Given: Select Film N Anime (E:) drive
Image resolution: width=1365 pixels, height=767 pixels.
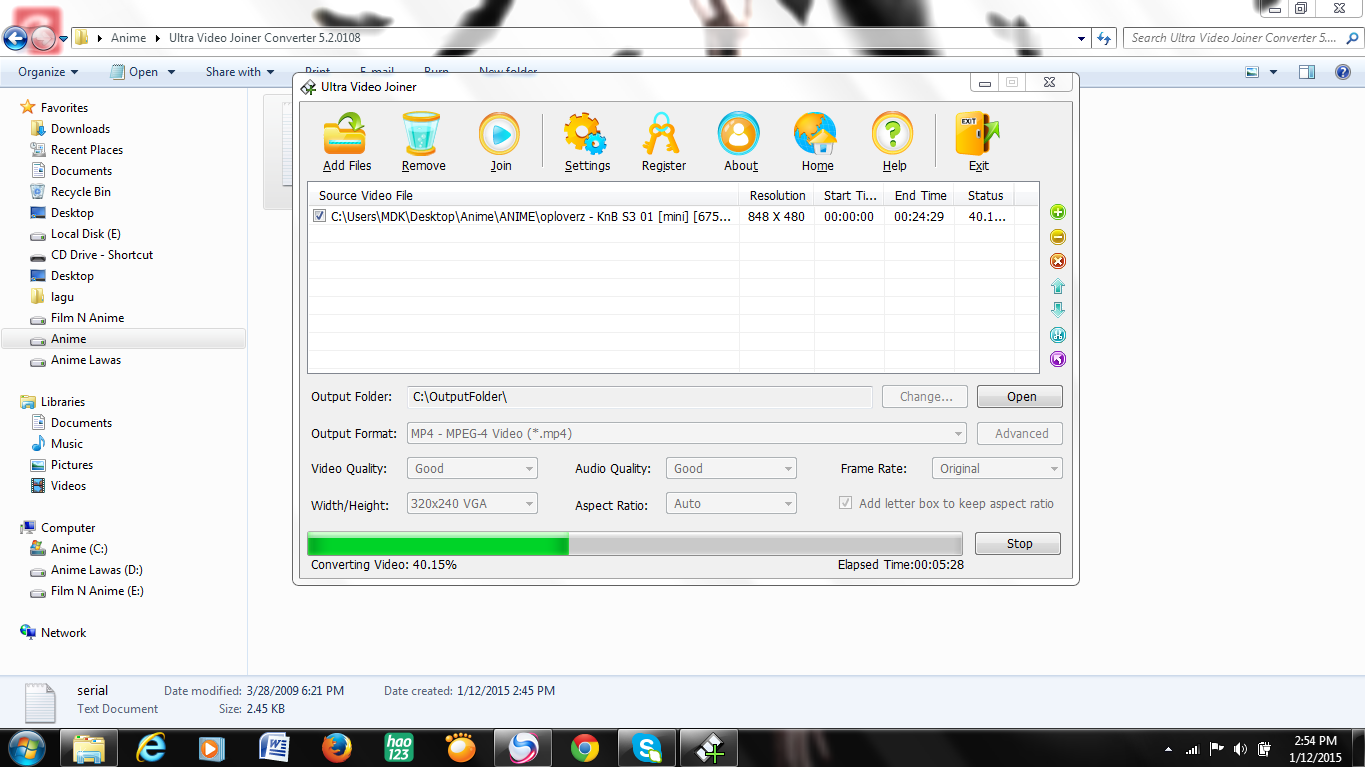Looking at the screenshot, I should pos(97,591).
